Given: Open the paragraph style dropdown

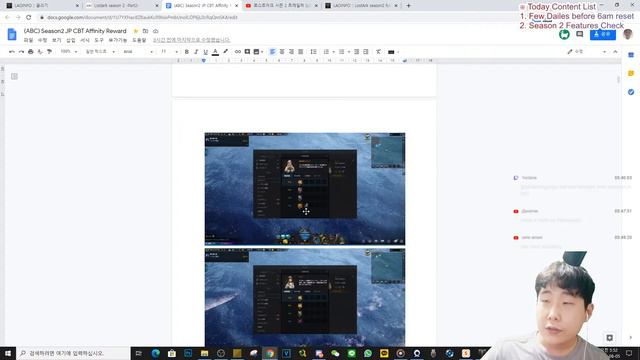Looking at the screenshot, I should (x=100, y=52).
